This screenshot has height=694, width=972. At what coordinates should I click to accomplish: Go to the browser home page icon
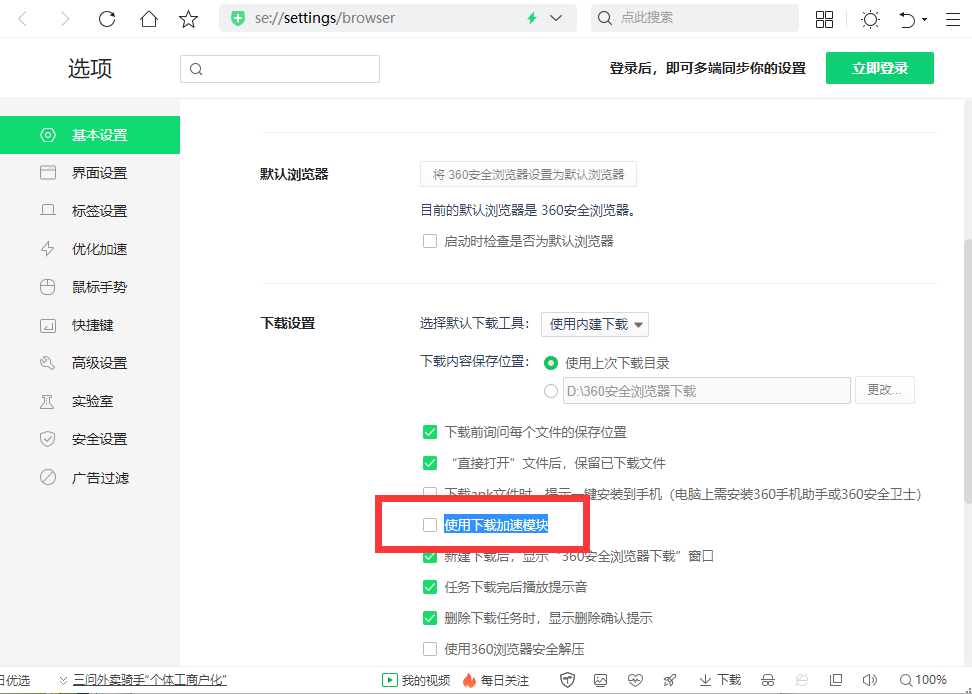tap(148, 19)
